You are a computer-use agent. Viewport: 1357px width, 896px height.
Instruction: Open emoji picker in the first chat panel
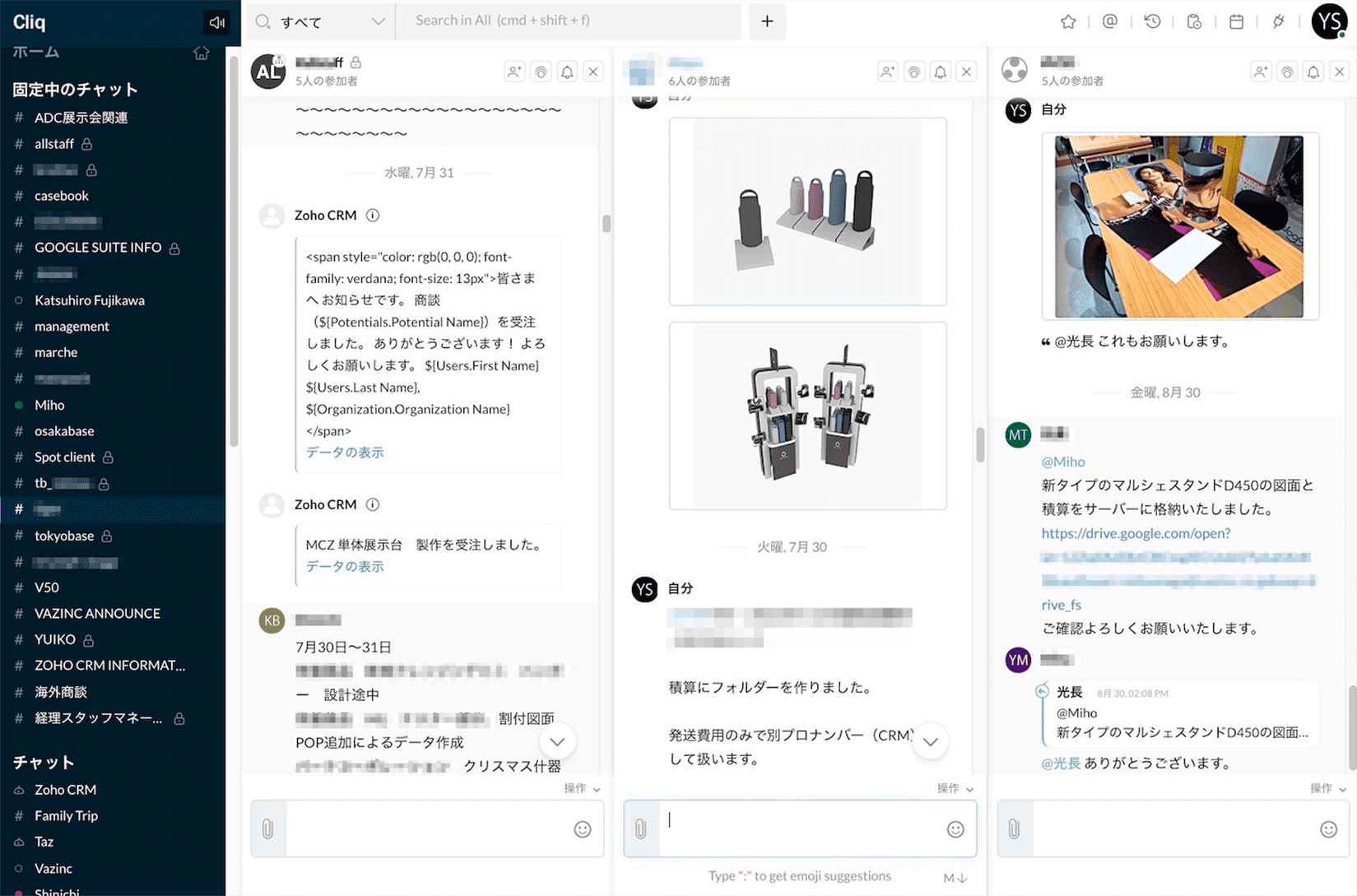583,829
